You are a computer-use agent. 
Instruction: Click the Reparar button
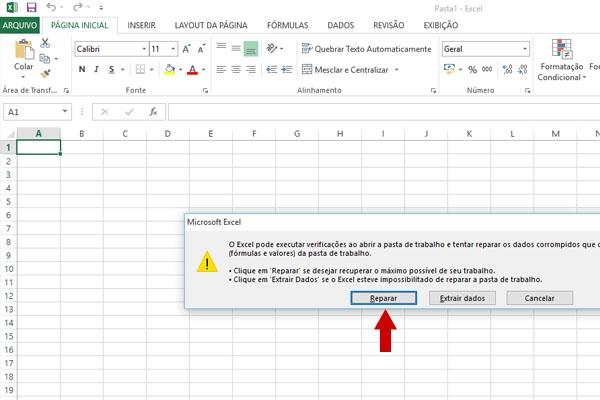point(383,298)
